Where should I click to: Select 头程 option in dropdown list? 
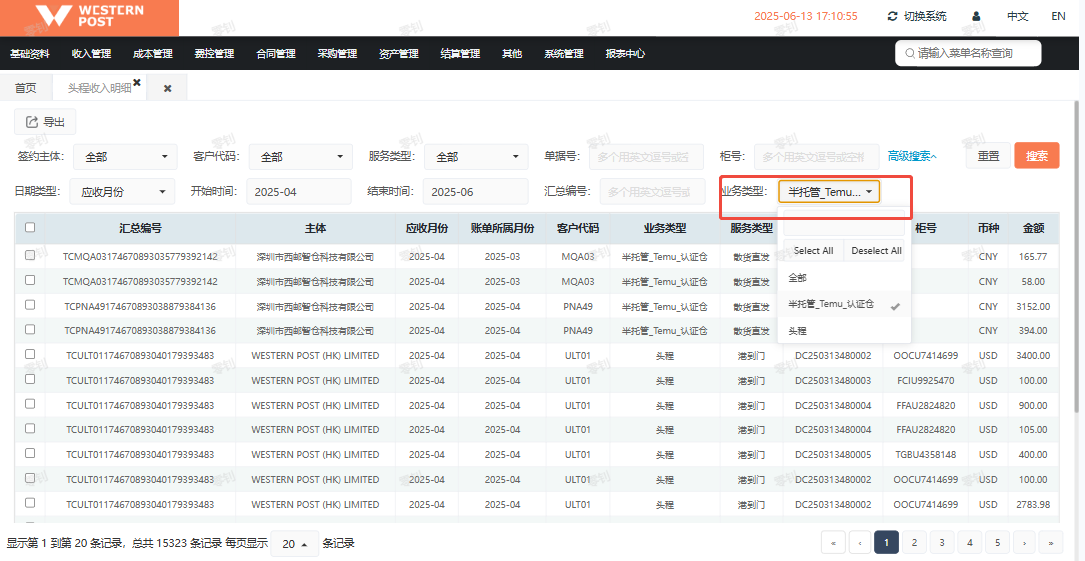click(x=844, y=331)
